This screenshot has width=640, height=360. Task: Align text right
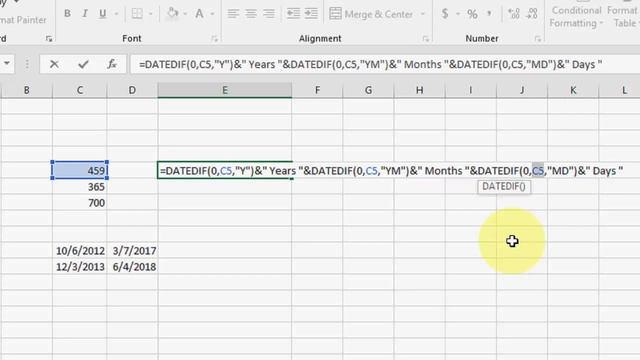pyautogui.click(x=269, y=14)
